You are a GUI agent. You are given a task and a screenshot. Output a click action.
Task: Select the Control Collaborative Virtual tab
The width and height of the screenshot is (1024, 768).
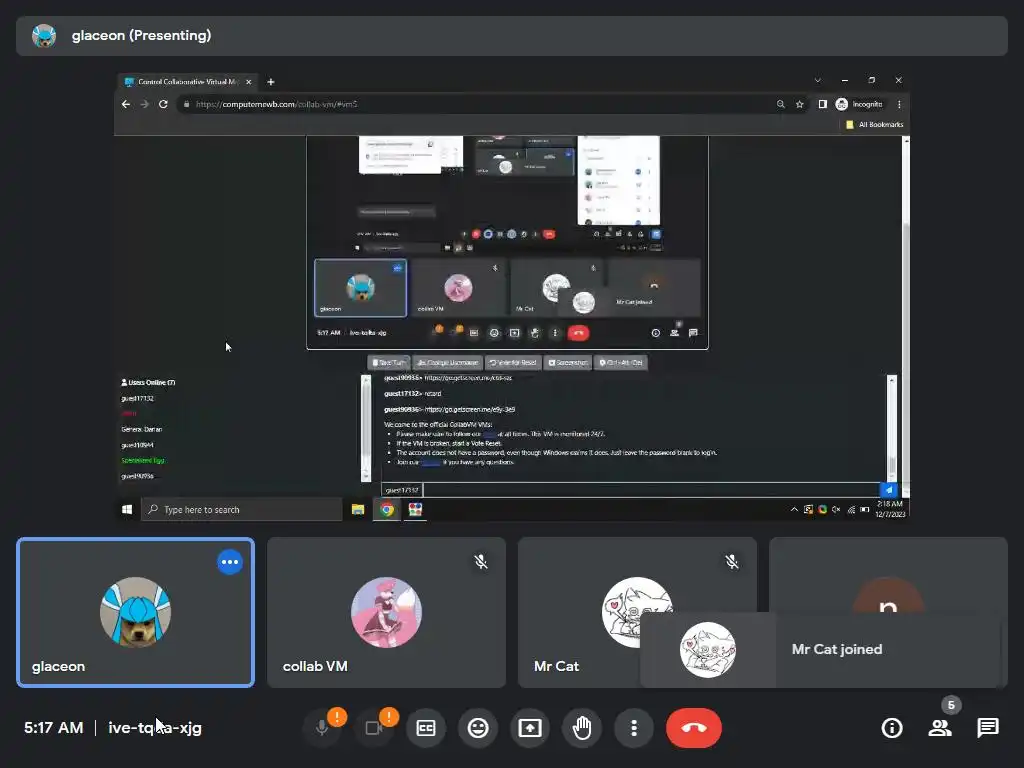[x=187, y=82]
